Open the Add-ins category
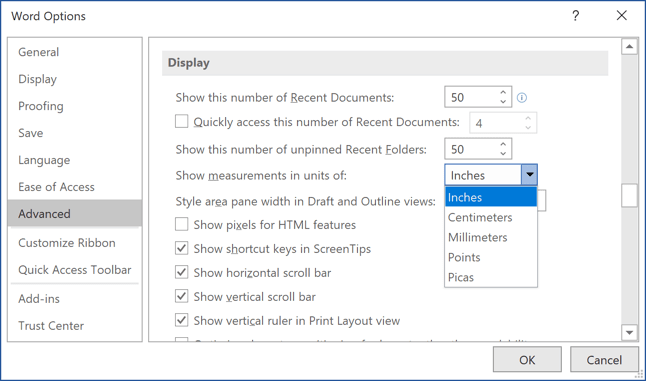 pyautogui.click(x=75, y=299)
